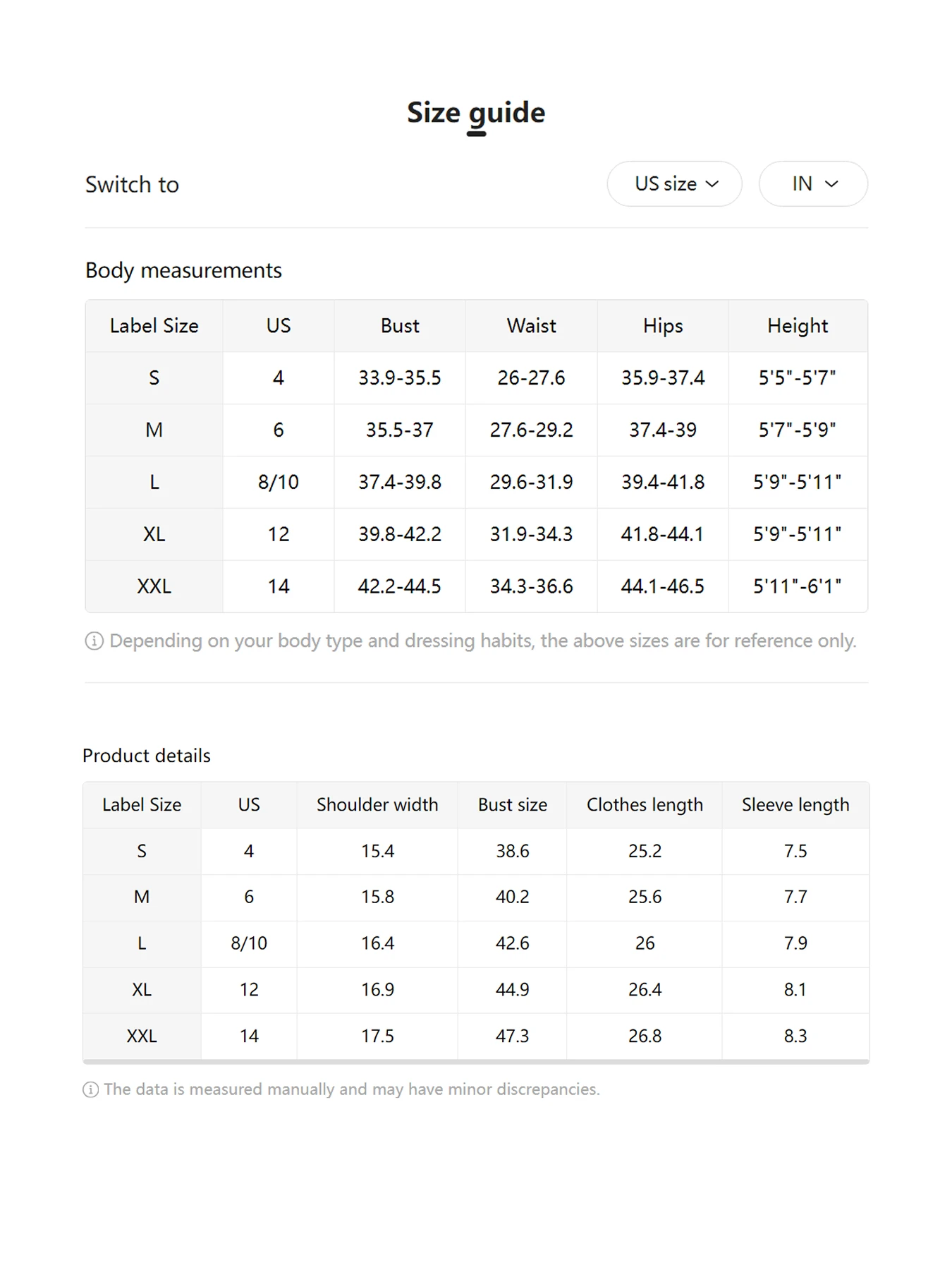The width and height of the screenshot is (952, 1270).
Task: Click the Height column header
Action: [798, 326]
